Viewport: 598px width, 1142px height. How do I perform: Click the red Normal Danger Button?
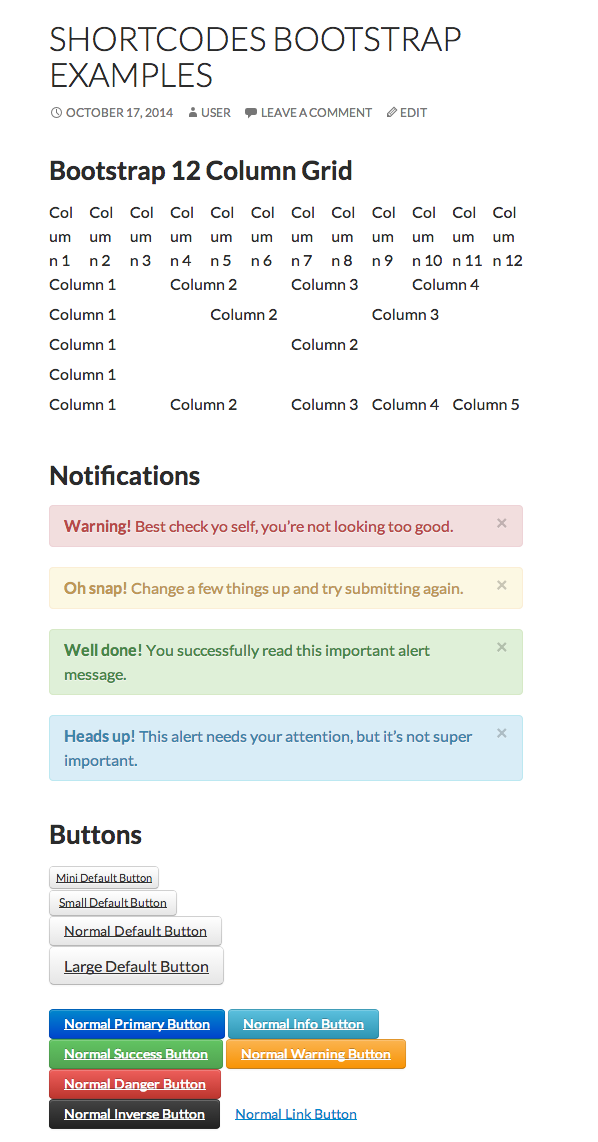pos(135,1084)
